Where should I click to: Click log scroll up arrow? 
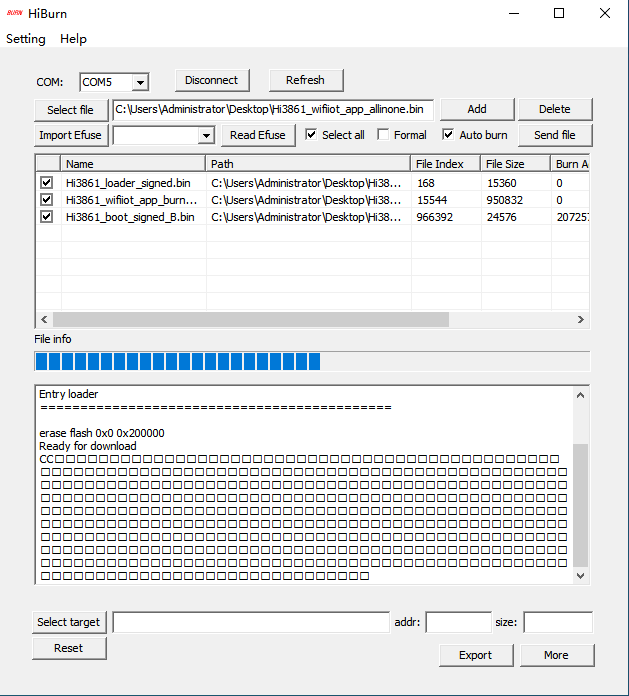click(580, 395)
